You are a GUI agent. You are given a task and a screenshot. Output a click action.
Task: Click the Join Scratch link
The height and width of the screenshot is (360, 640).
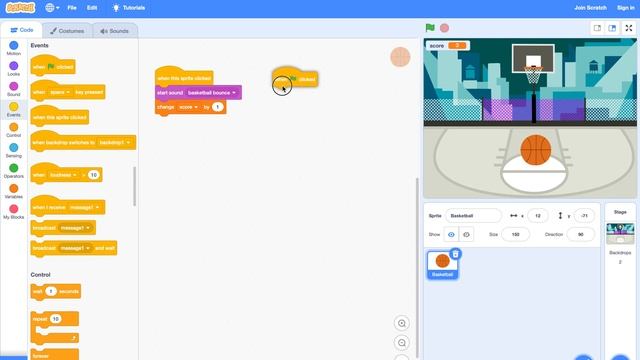[x=590, y=8]
